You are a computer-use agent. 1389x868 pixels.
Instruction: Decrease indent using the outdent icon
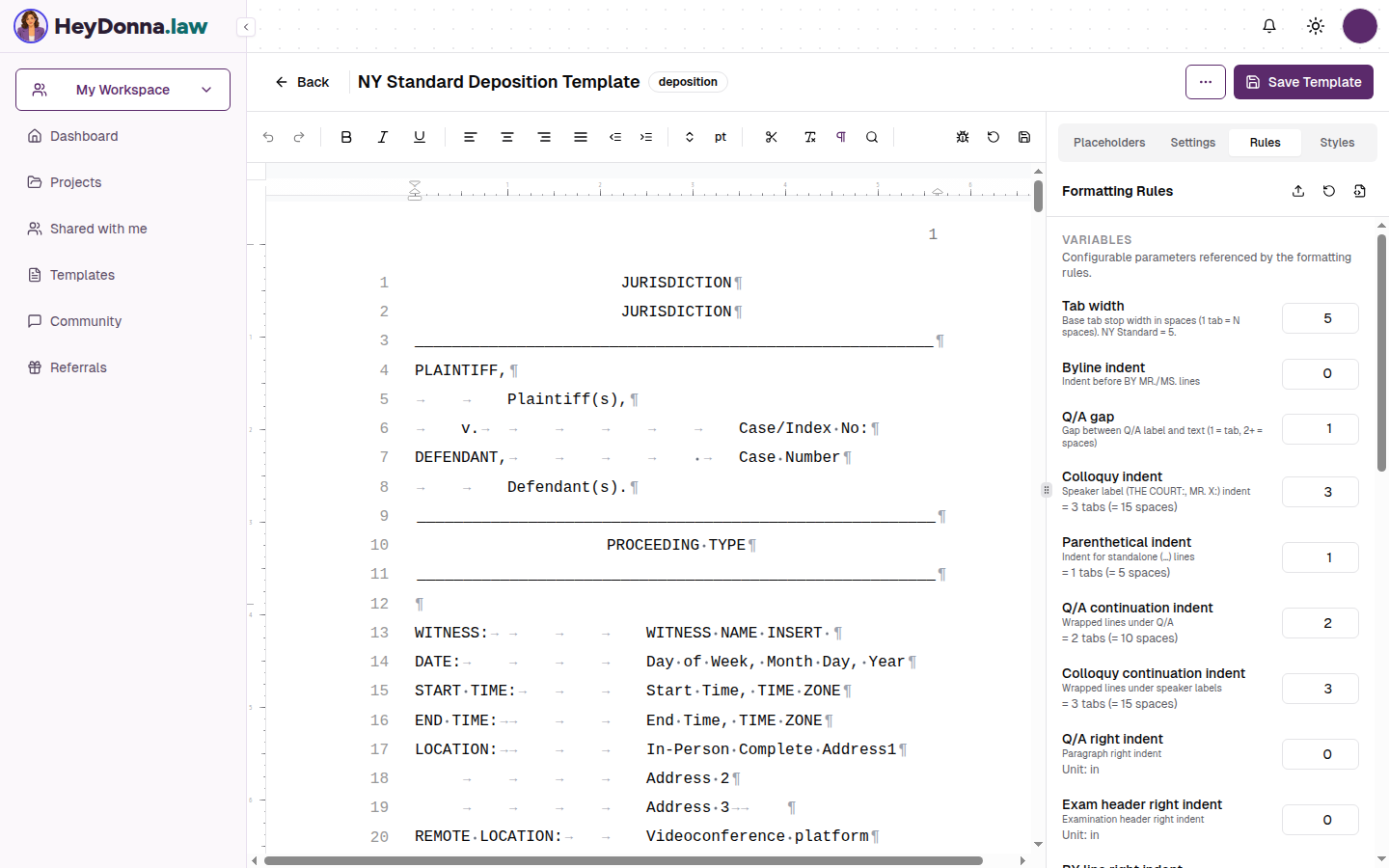(x=615, y=137)
